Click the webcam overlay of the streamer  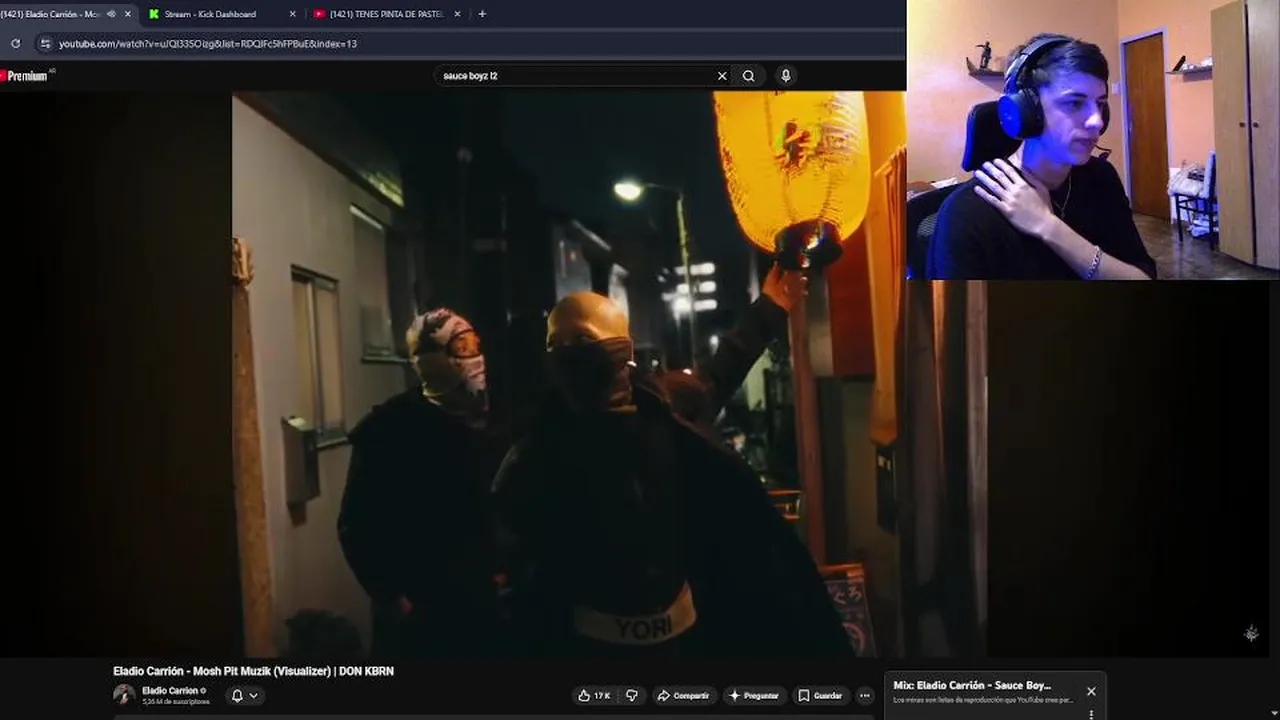click(1093, 139)
